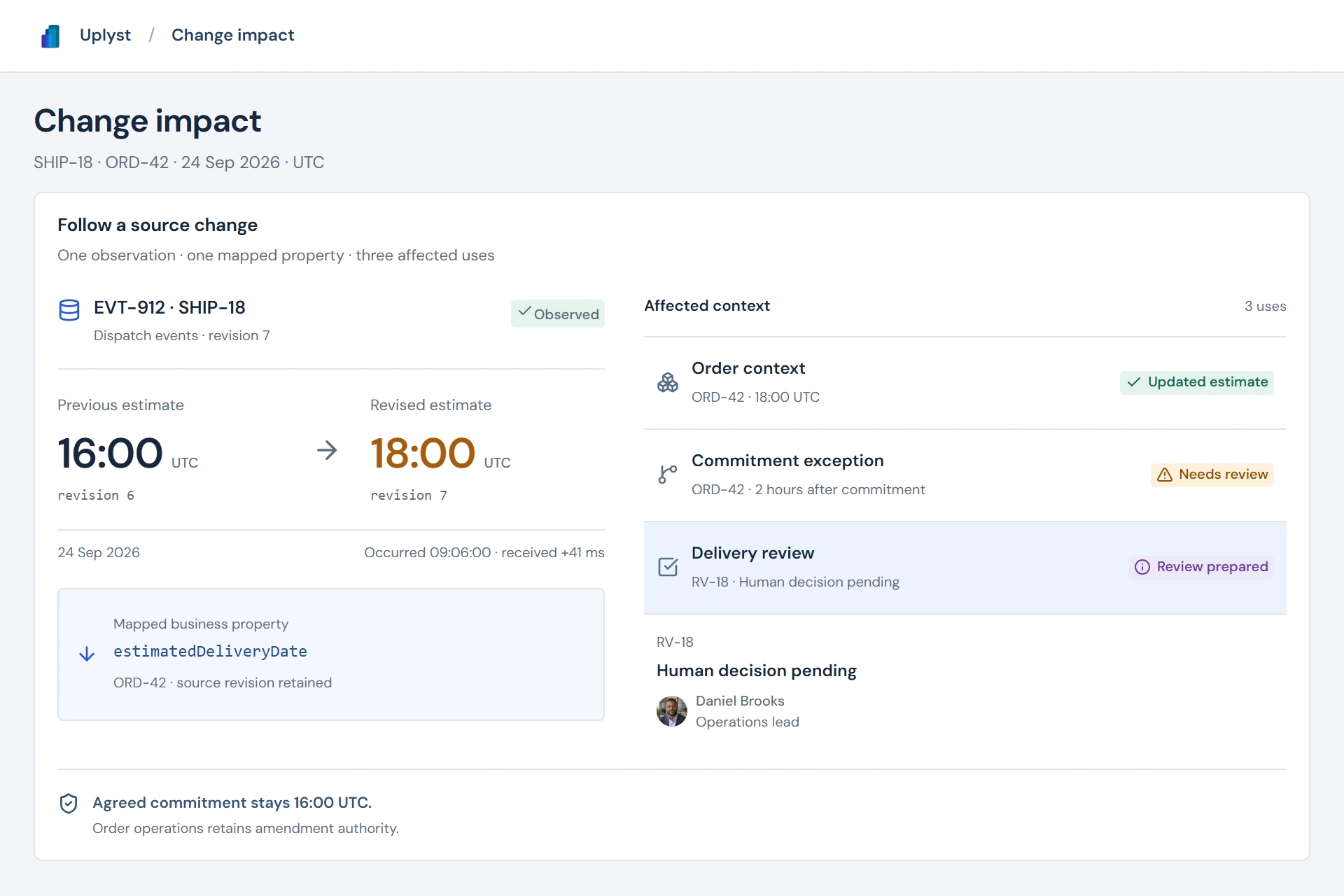Click the revision 6 label
Screen dimensions: 1344x896
pyautogui.click(x=96, y=496)
